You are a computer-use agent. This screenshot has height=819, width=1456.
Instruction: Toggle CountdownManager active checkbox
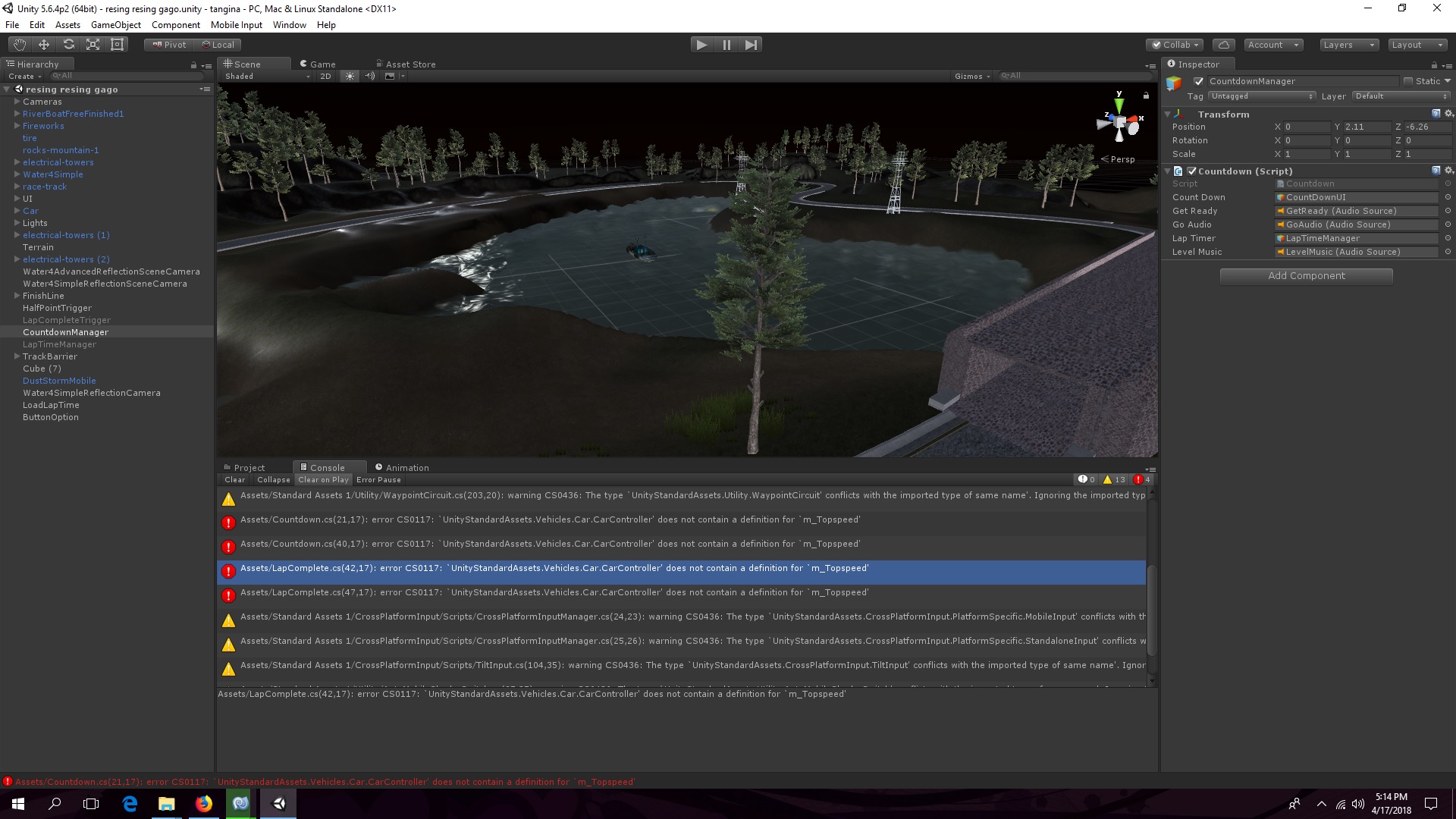[x=1198, y=81]
